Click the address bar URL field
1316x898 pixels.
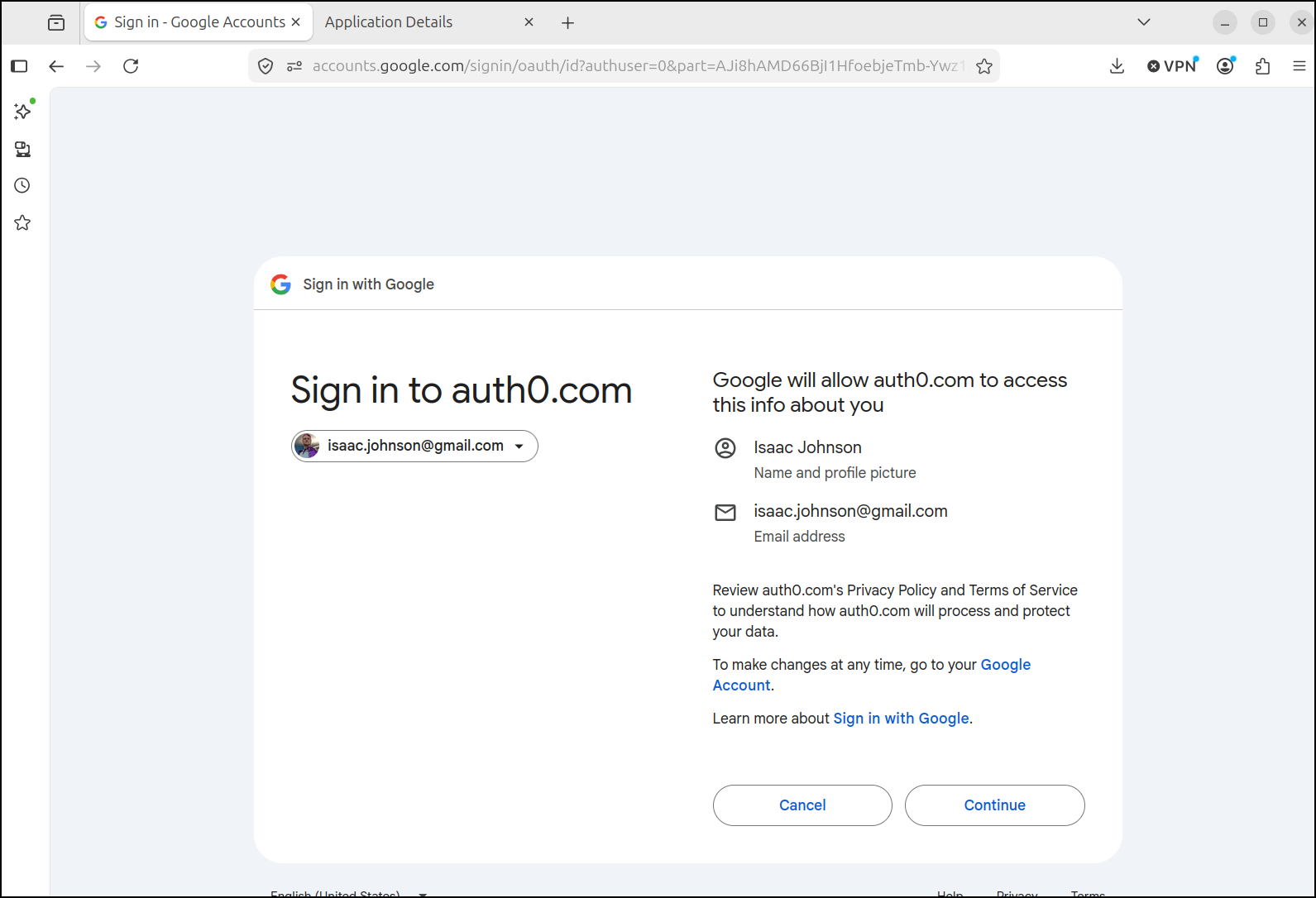coord(637,66)
